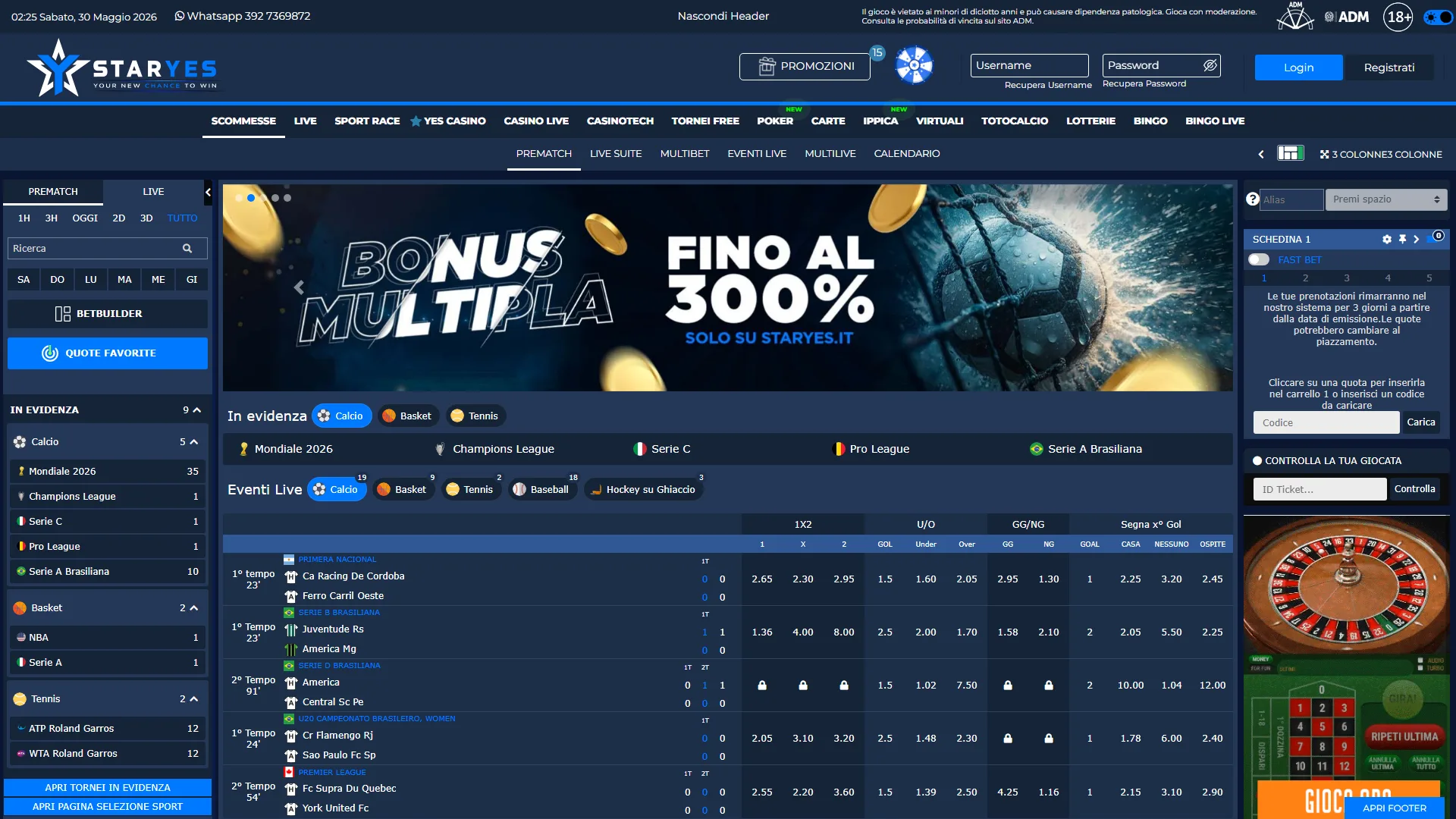The image size is (1456, 819).
Task: Open Schedina settings gear
Action: [1387, 239]
